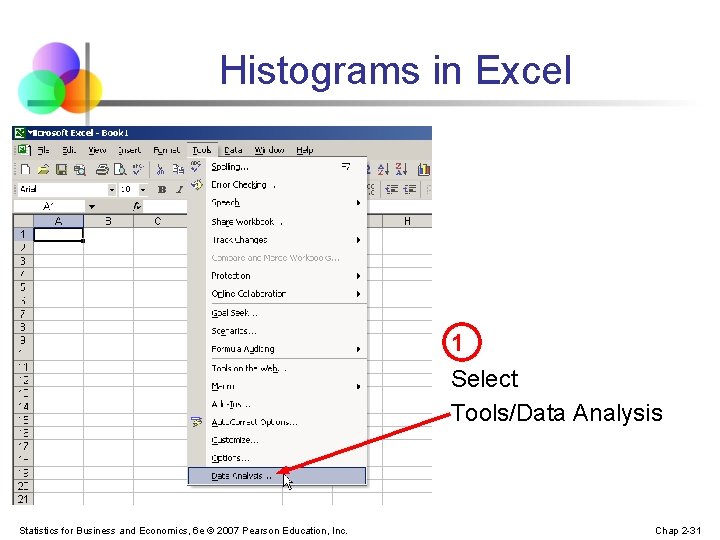The image size is (720, 540).
Task: Click row 3 header
Action: [x=23, y=261]
